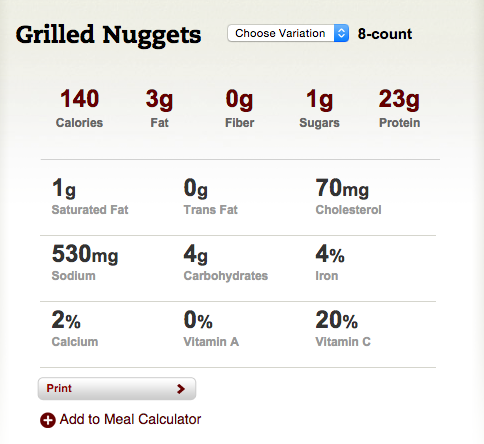Click the 0g Trans Fat entry
484x444 pixels.
click(x=211, y=196)
